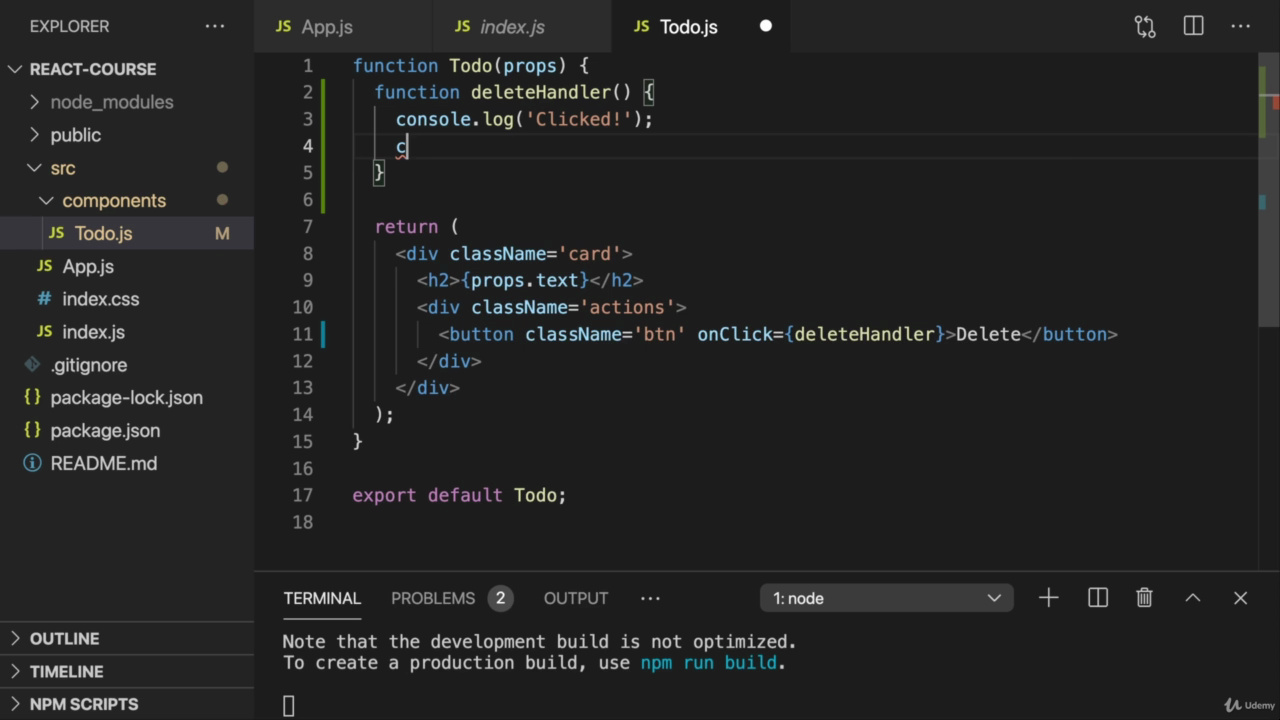
Task: Collapse the src folder
Action: pos(62,168)
